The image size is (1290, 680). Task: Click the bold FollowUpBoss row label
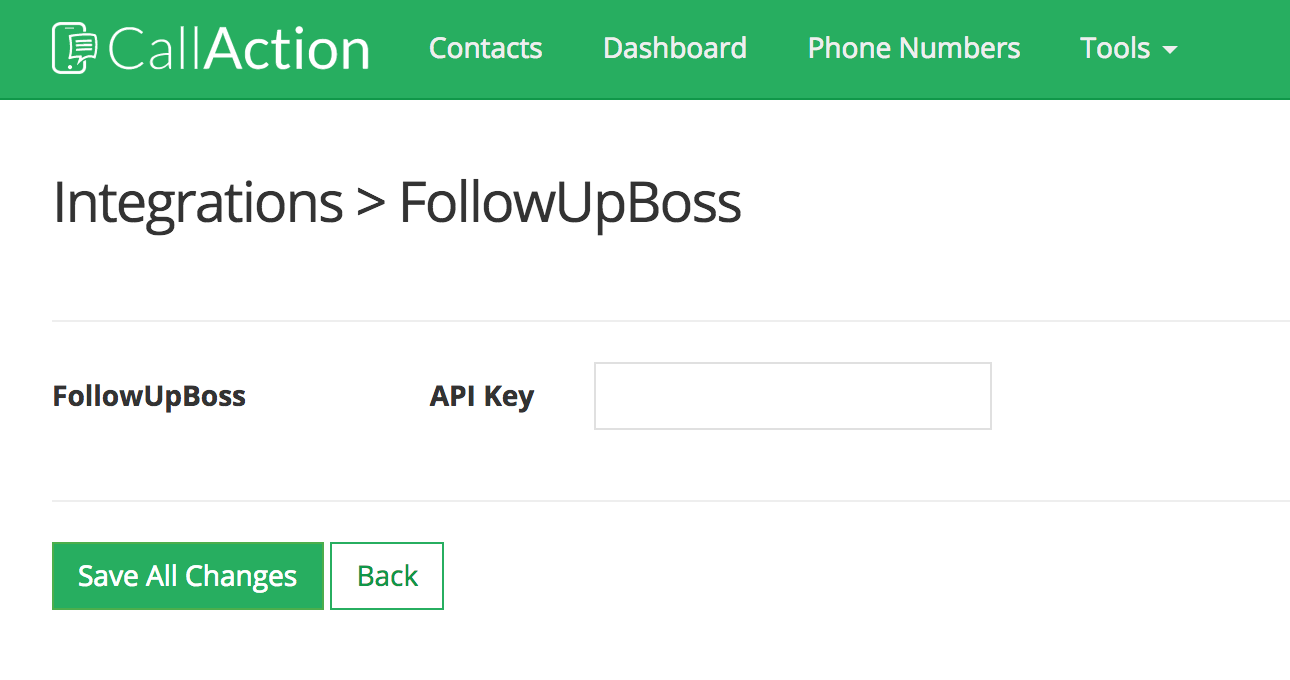(x=149, y=396)
